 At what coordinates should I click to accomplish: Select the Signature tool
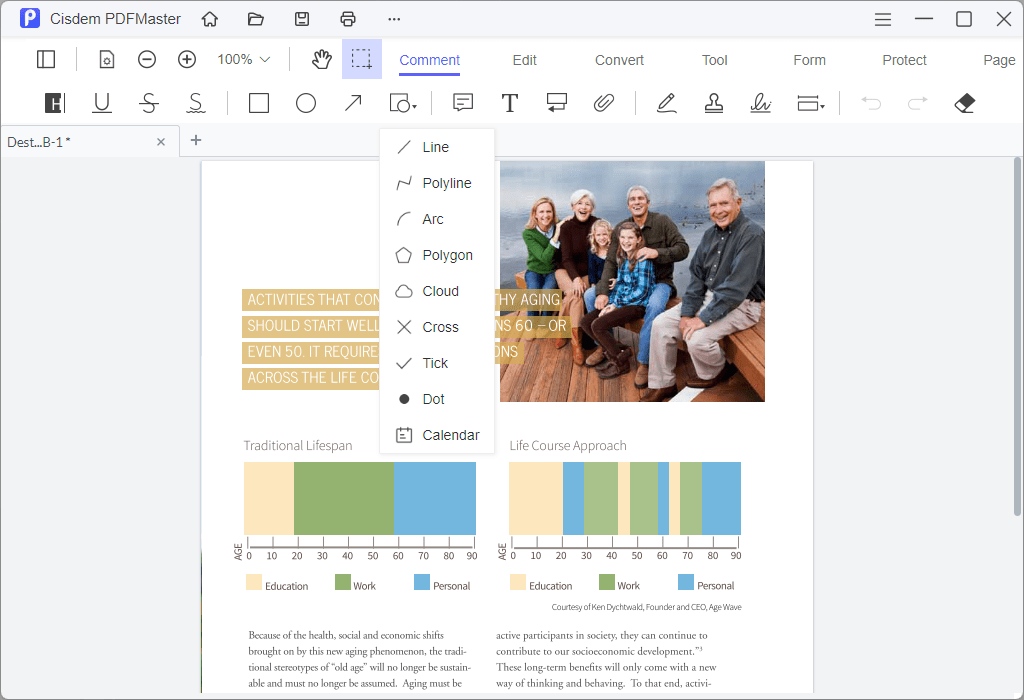760,103
